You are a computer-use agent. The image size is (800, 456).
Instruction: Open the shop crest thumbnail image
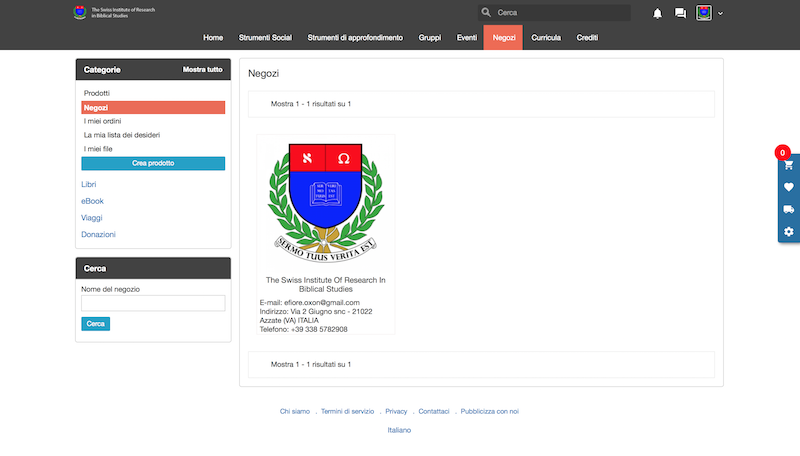(326, 203)
